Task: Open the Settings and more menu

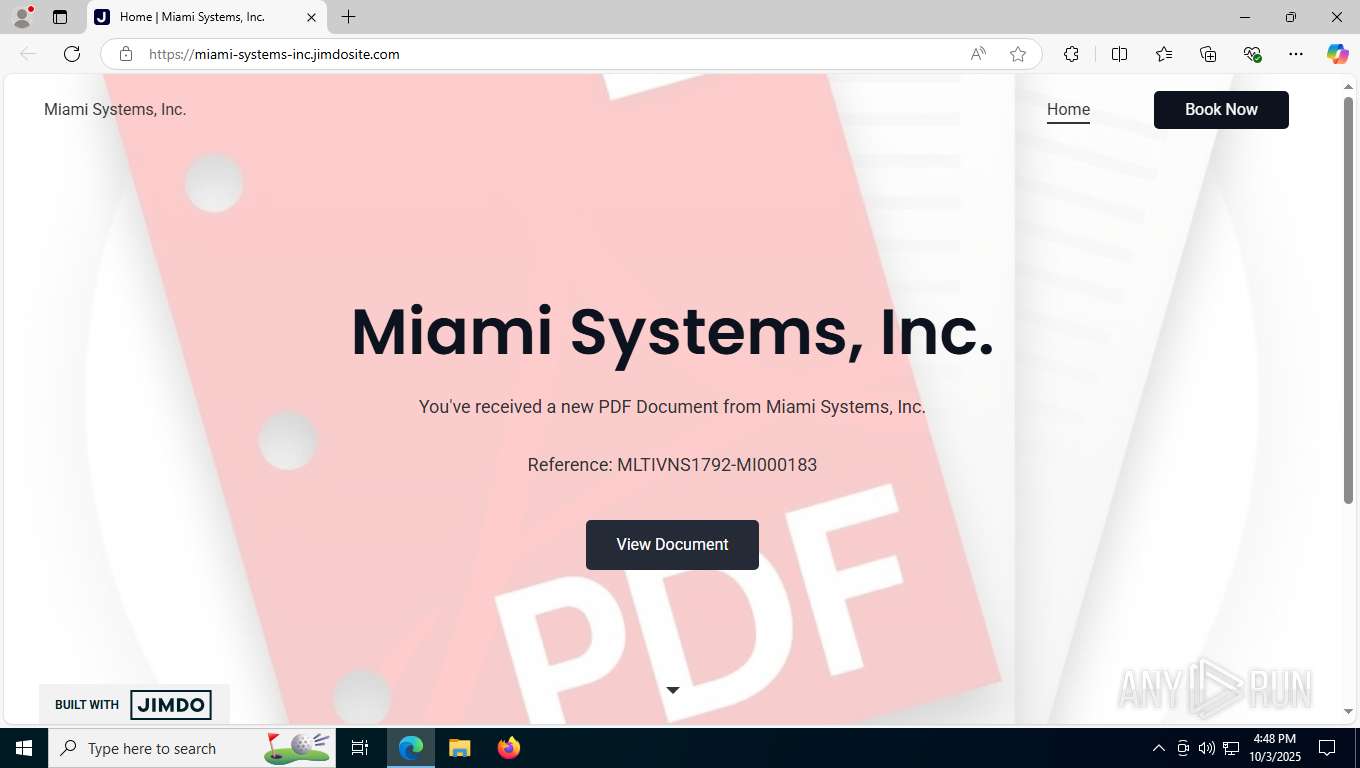Action: point(1296,54)
